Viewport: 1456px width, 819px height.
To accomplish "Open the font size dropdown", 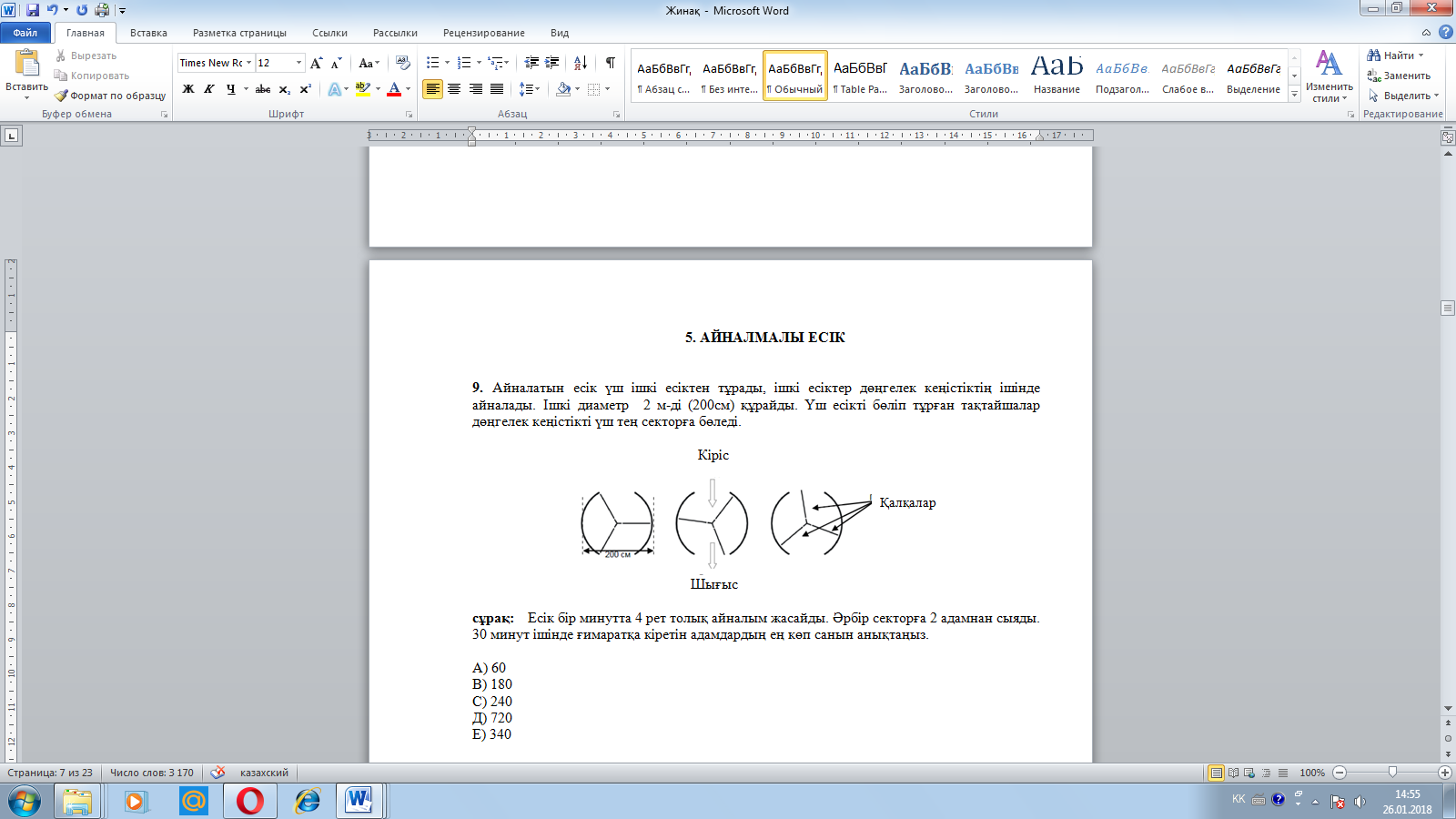I will [298, 63].
